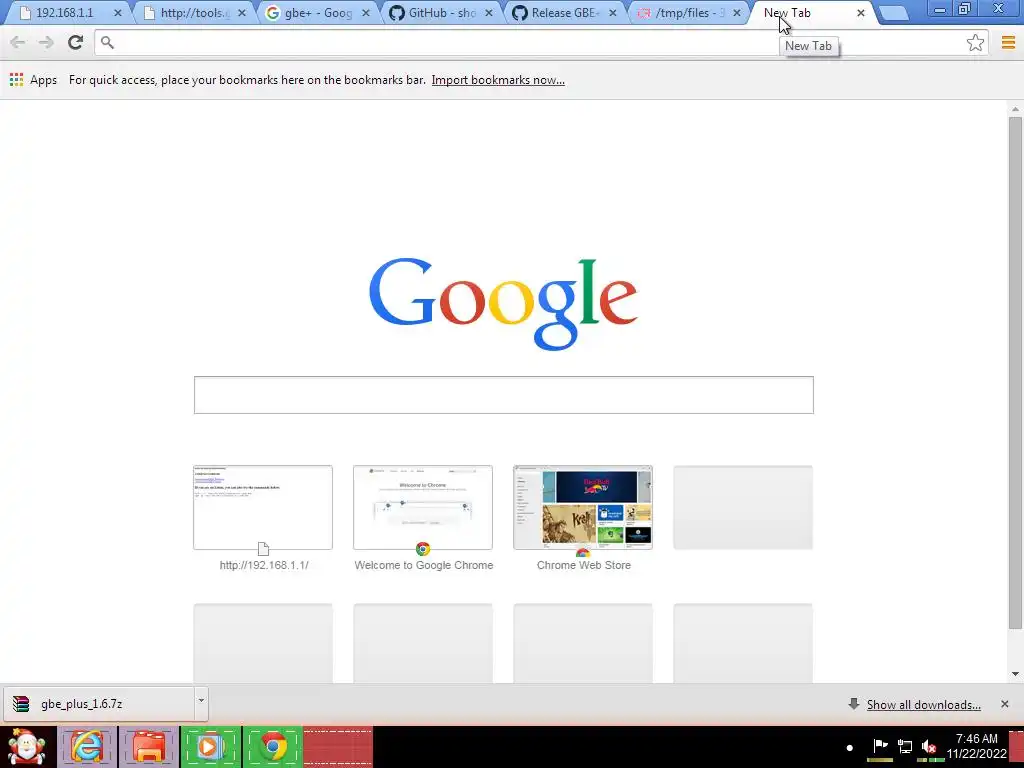This screenshot has height=768, width=1024.
Task: Close the gbe+ Google search tab
Action: coord(366,13)
